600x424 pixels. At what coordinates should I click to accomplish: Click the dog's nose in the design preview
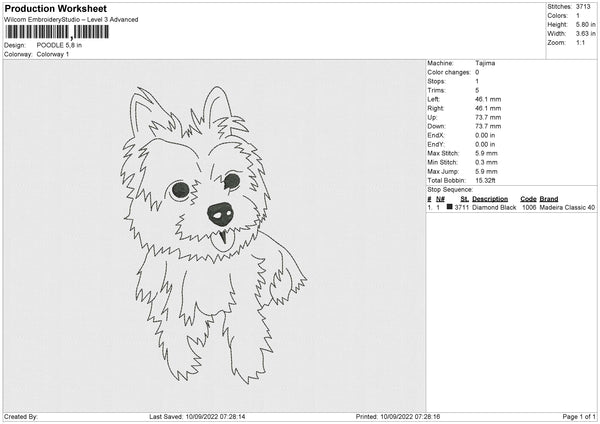click(x=220, y=214)
